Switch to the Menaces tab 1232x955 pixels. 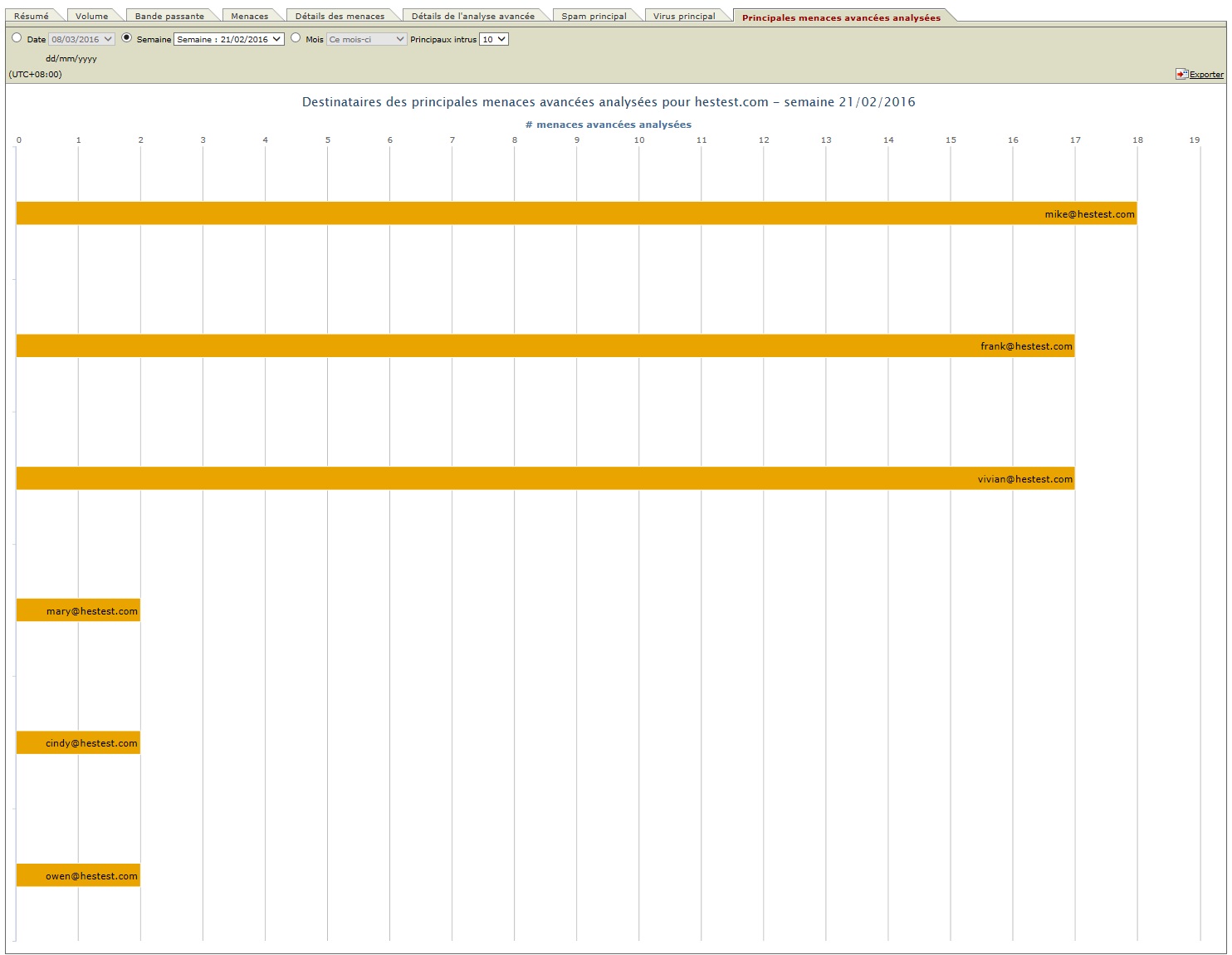(x=249, y=16)
